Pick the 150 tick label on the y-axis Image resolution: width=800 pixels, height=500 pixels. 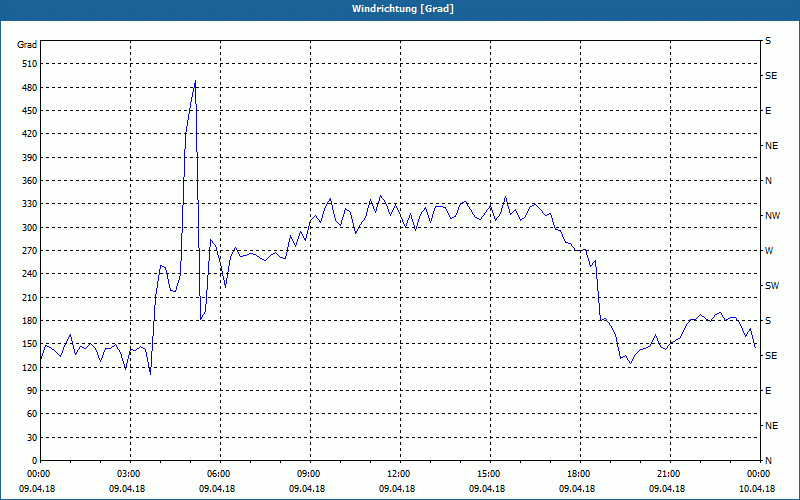tap(30, 344)
